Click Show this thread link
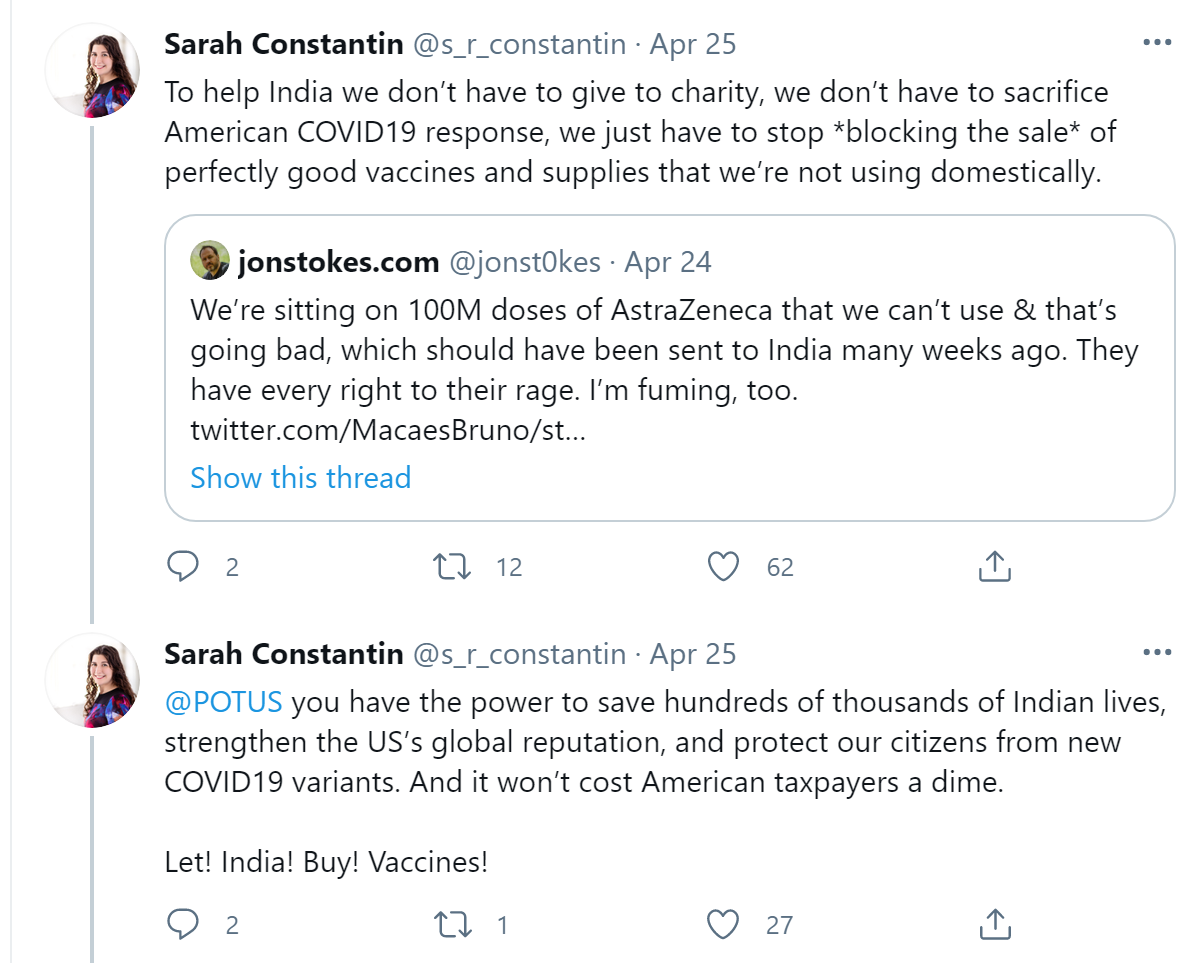 pos(300,477)
